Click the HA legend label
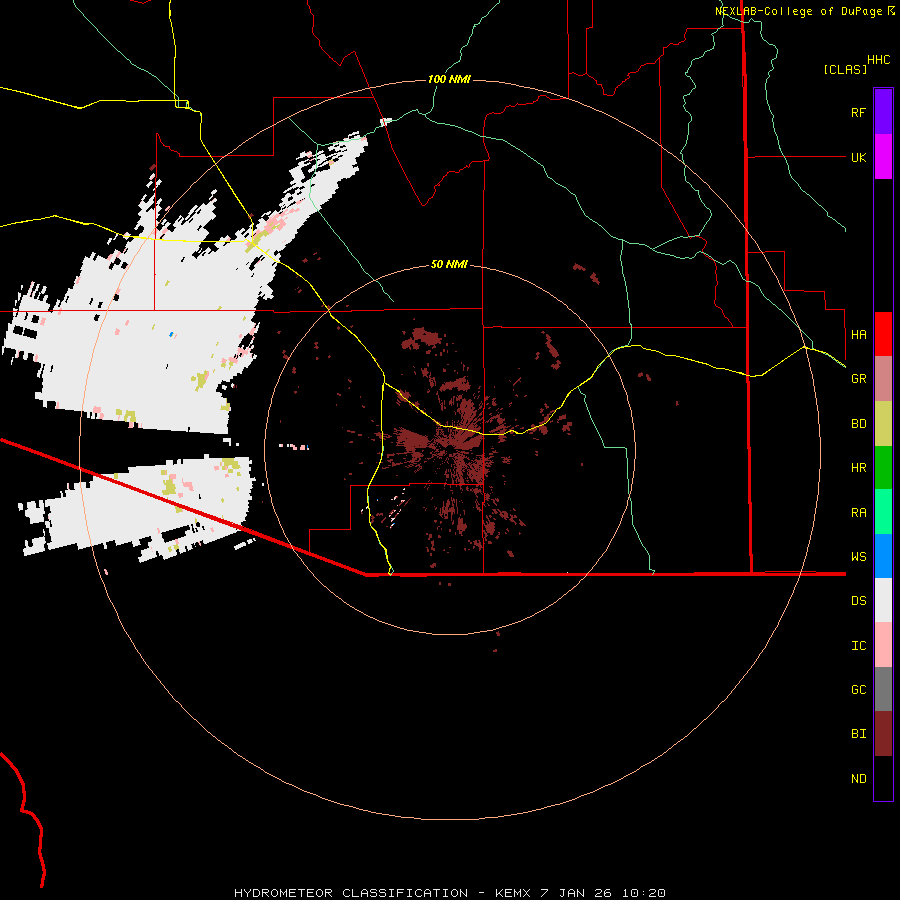900x900 pixels. click(x=858, y=334)
